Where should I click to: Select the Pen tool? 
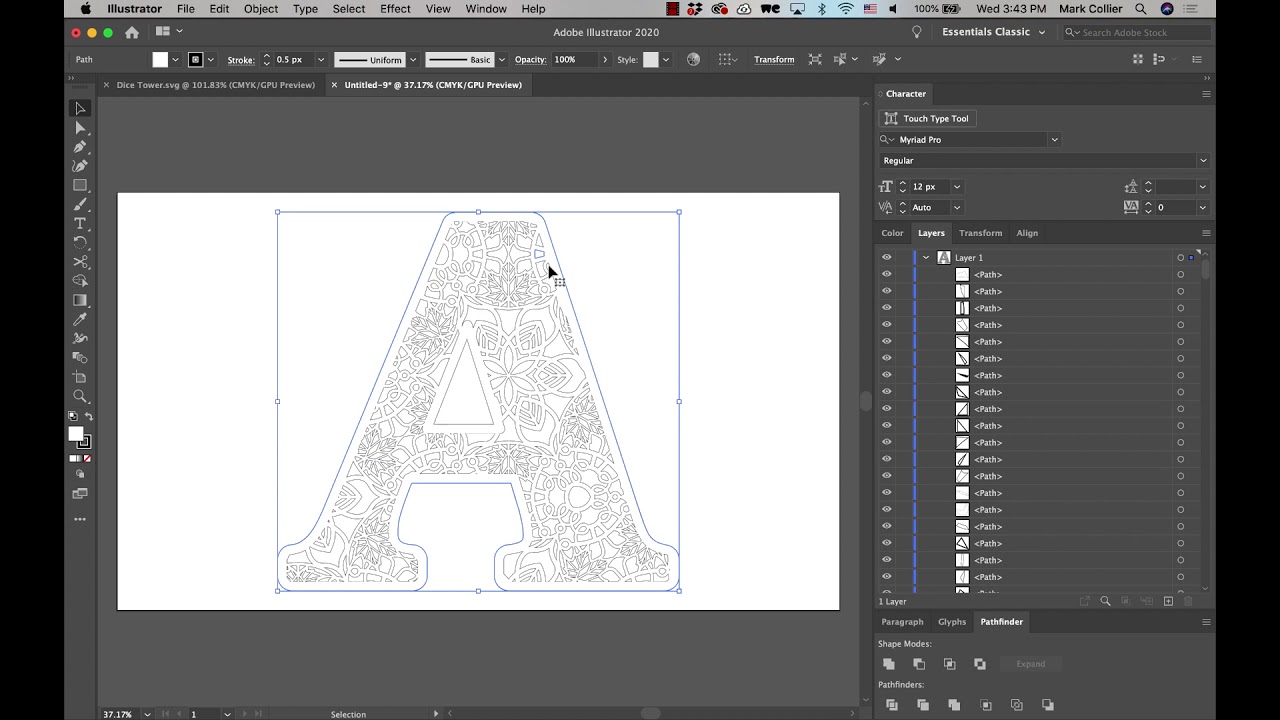tap(80, 147)
